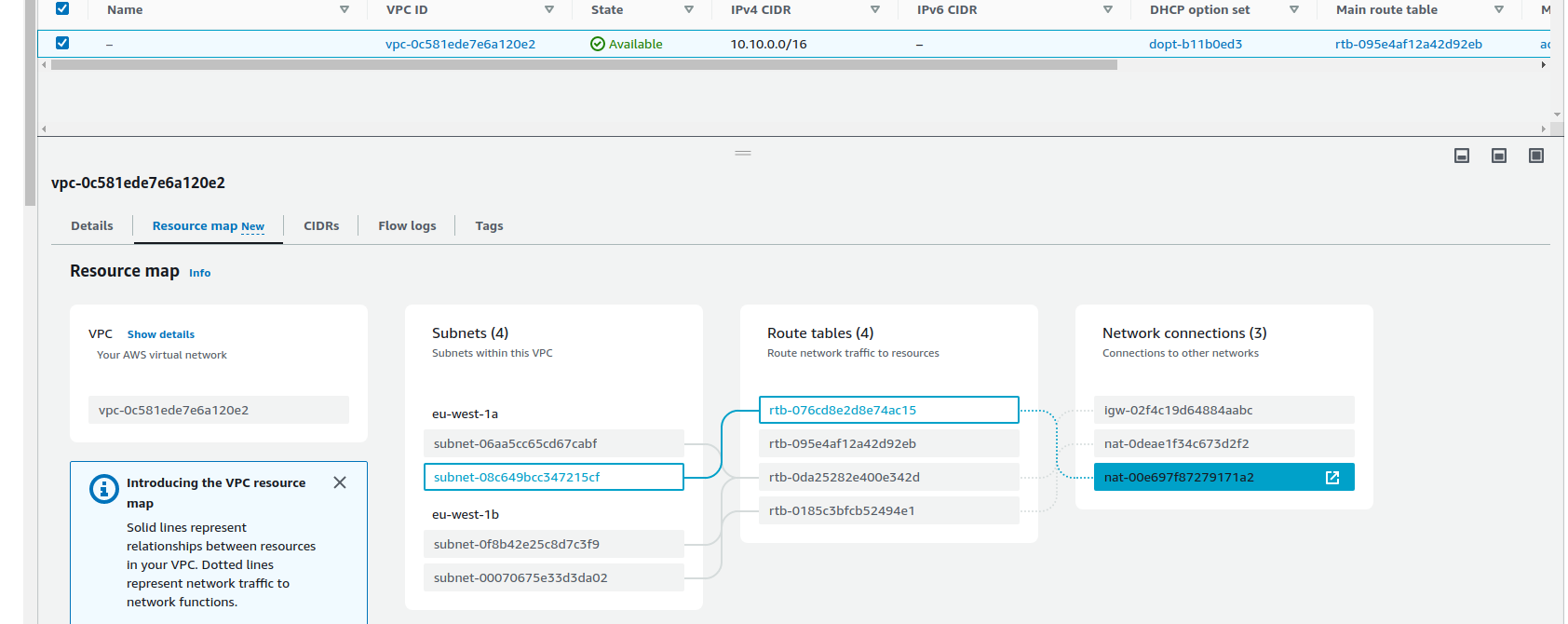Screen dimensions: 1568x624
Task: Open sort arrow for VPC ID column
Action: point(549,9)
